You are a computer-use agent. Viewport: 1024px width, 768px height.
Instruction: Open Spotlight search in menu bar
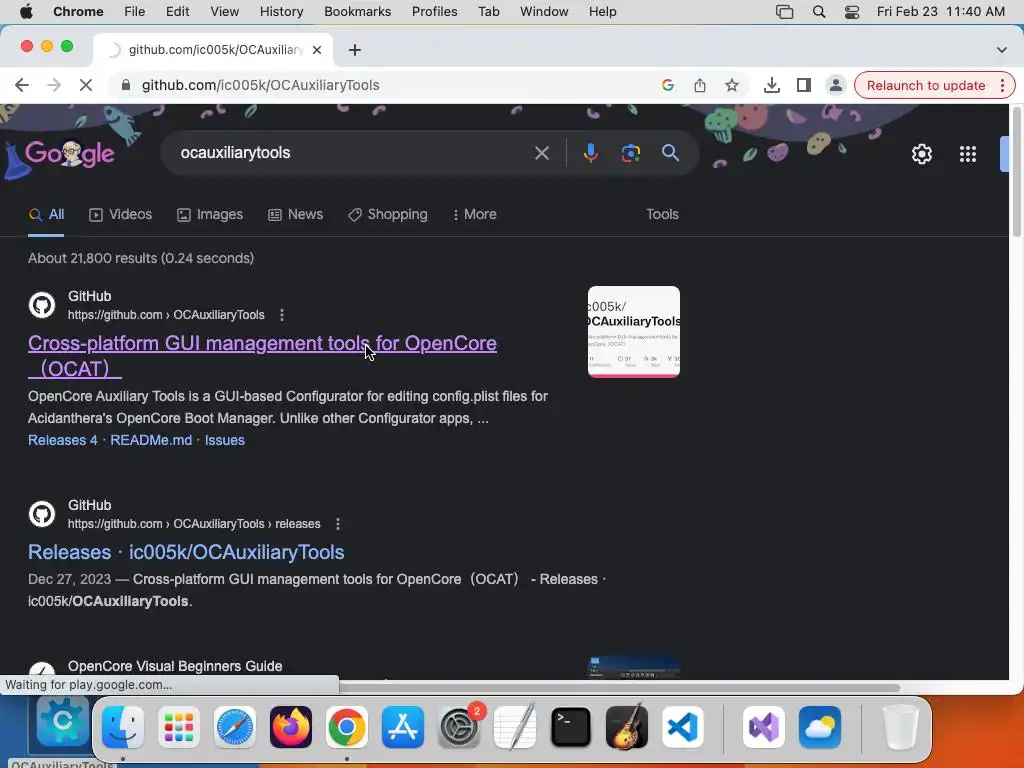pyautogui.click(x=818, y=12)
